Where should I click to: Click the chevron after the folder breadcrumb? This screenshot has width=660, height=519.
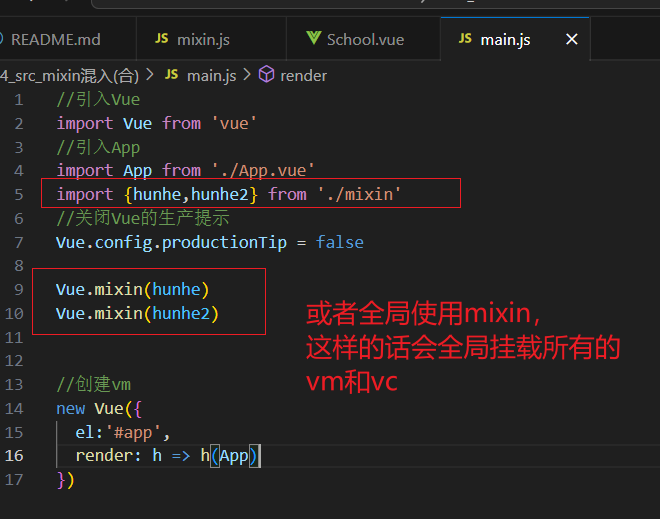tap(150, 75)
